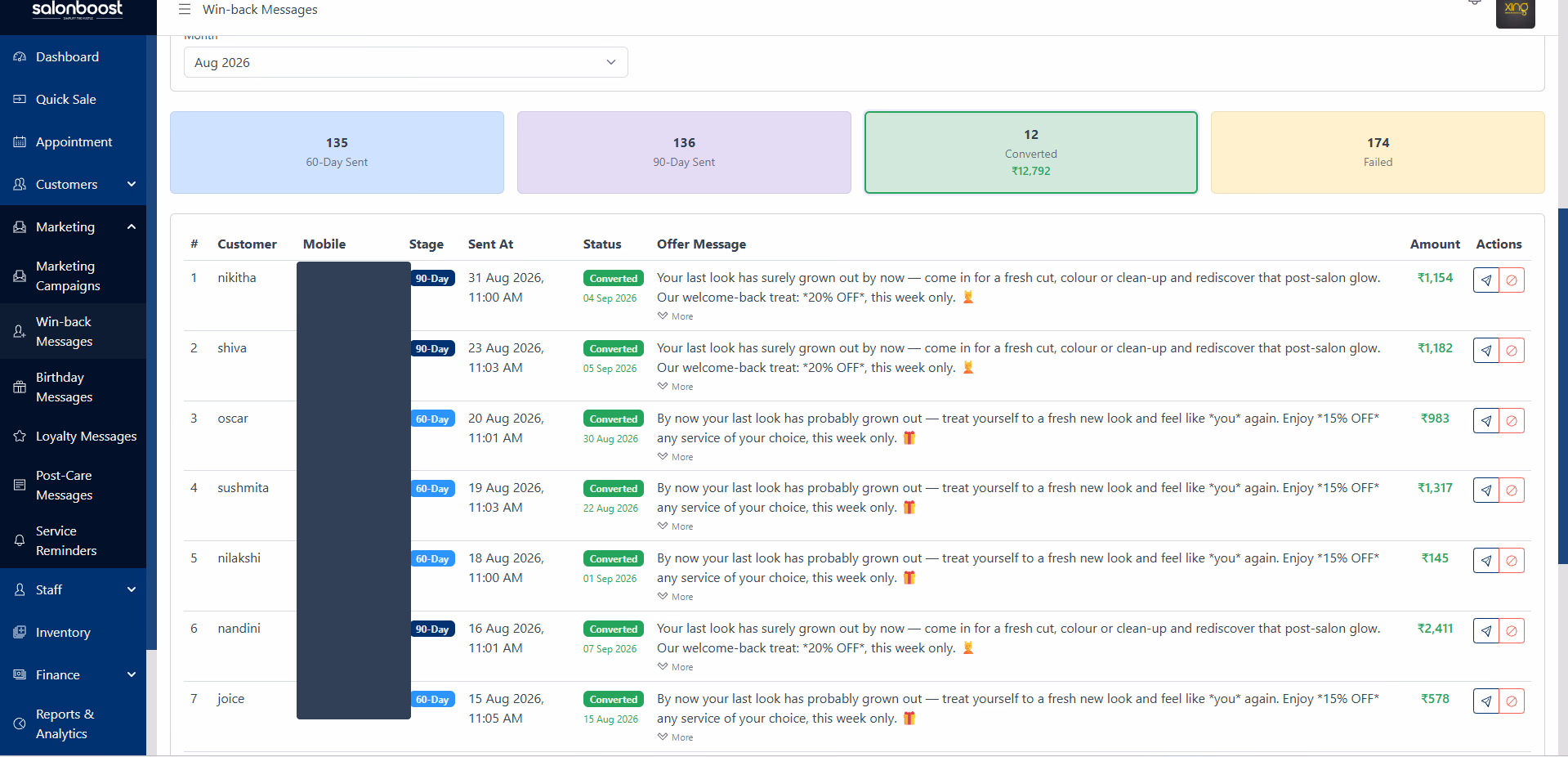This screenshot has width=1568, height=757.
Task: Cancel message in nikitha's row
Action: pos(1512,280)
